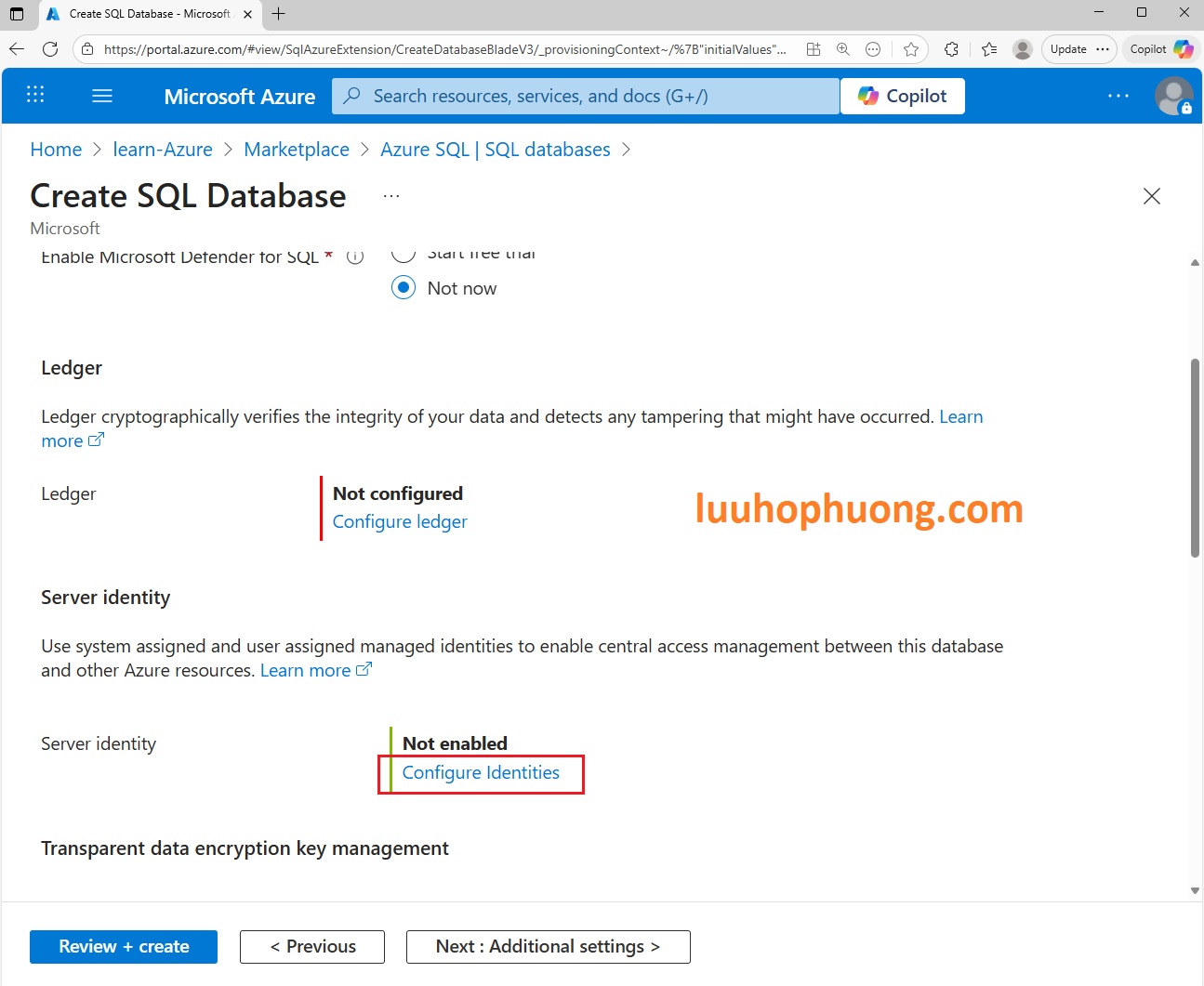Close the Create SQL Database blade
The height and width of the screenshot is (986, 1204).
[x=1151, y=196]
